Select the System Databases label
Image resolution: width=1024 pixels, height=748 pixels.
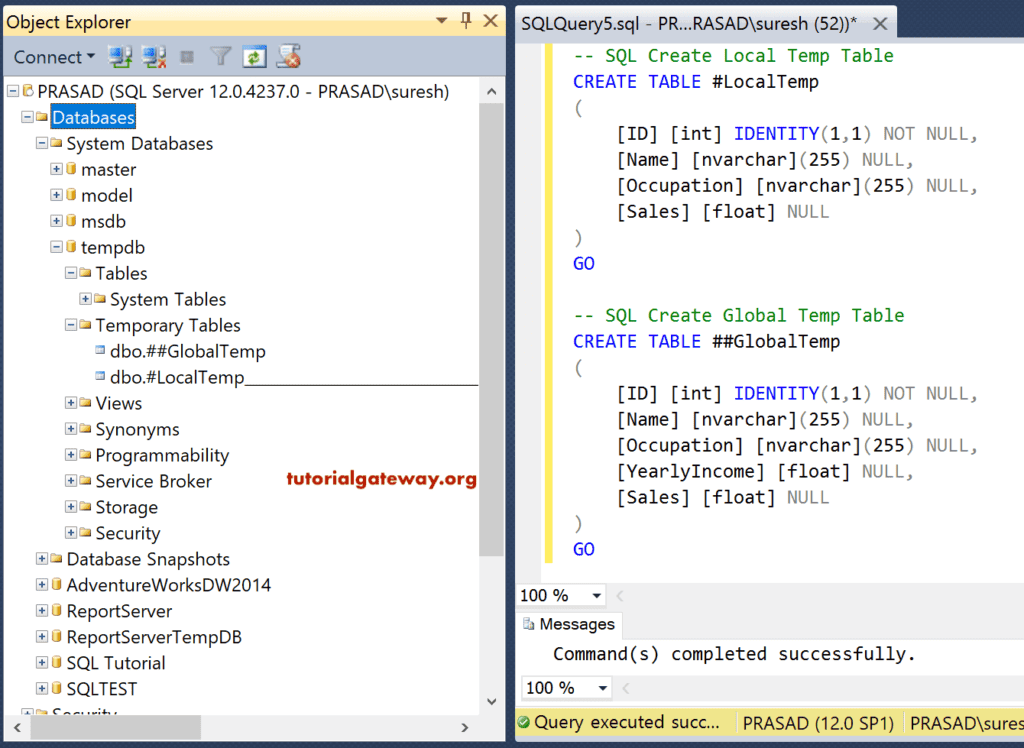[140, 144]
